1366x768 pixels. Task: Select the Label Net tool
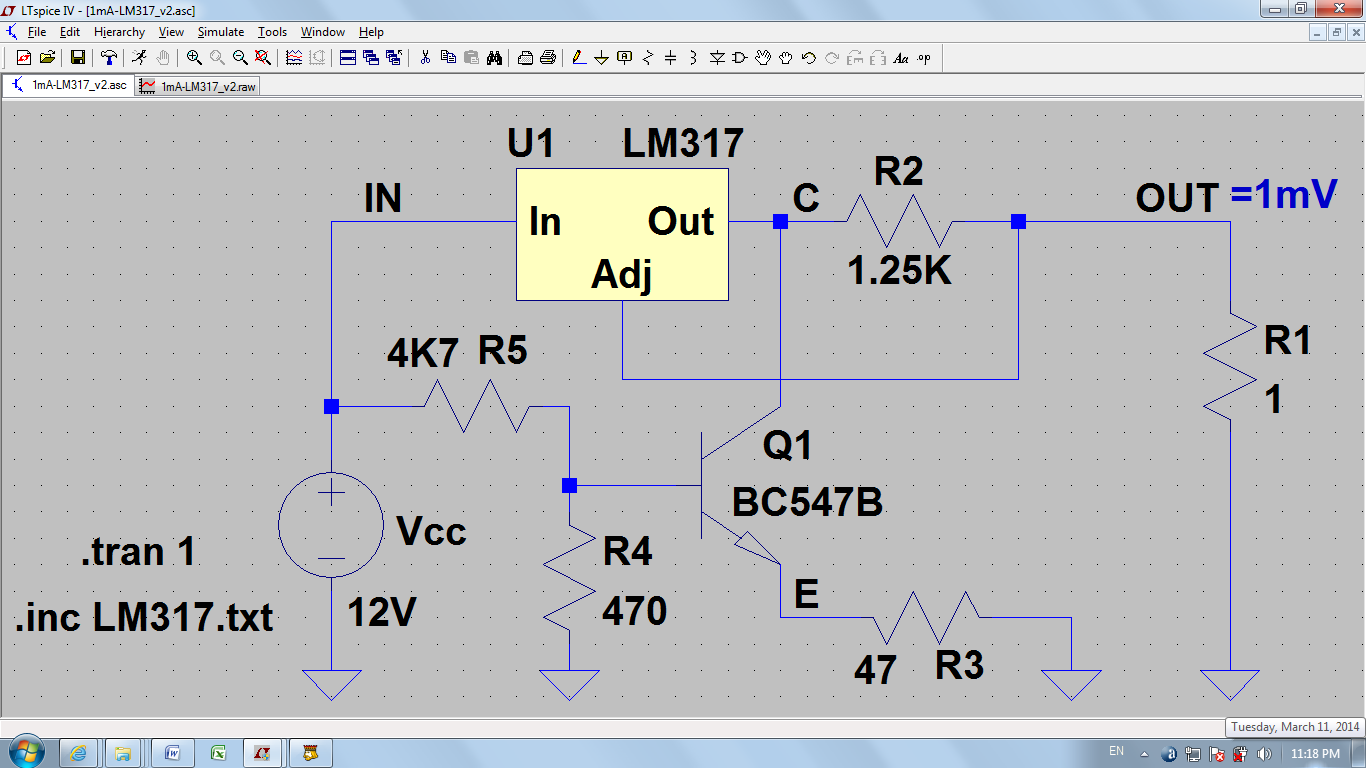point(625,58)
